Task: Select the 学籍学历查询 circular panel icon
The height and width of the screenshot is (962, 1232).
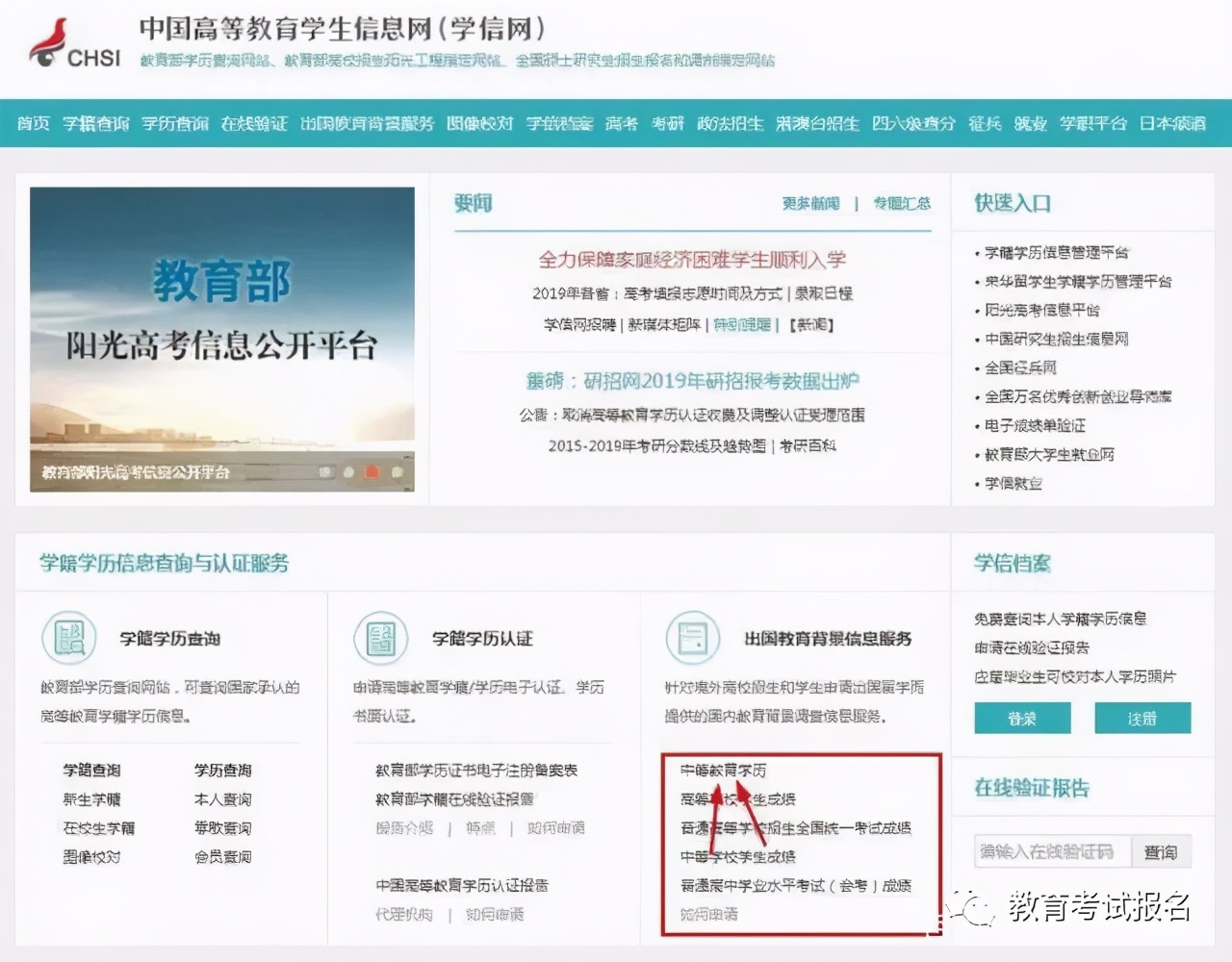Action: pyautogui.click(x=68, y=638)
